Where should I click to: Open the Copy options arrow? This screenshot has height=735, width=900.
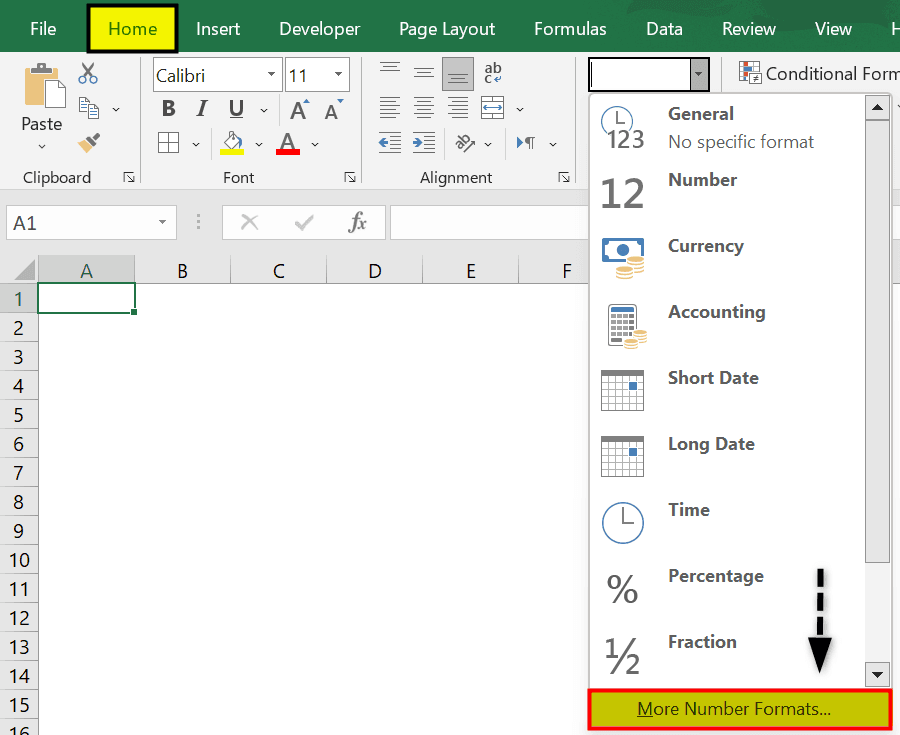(x=116, y=109)
